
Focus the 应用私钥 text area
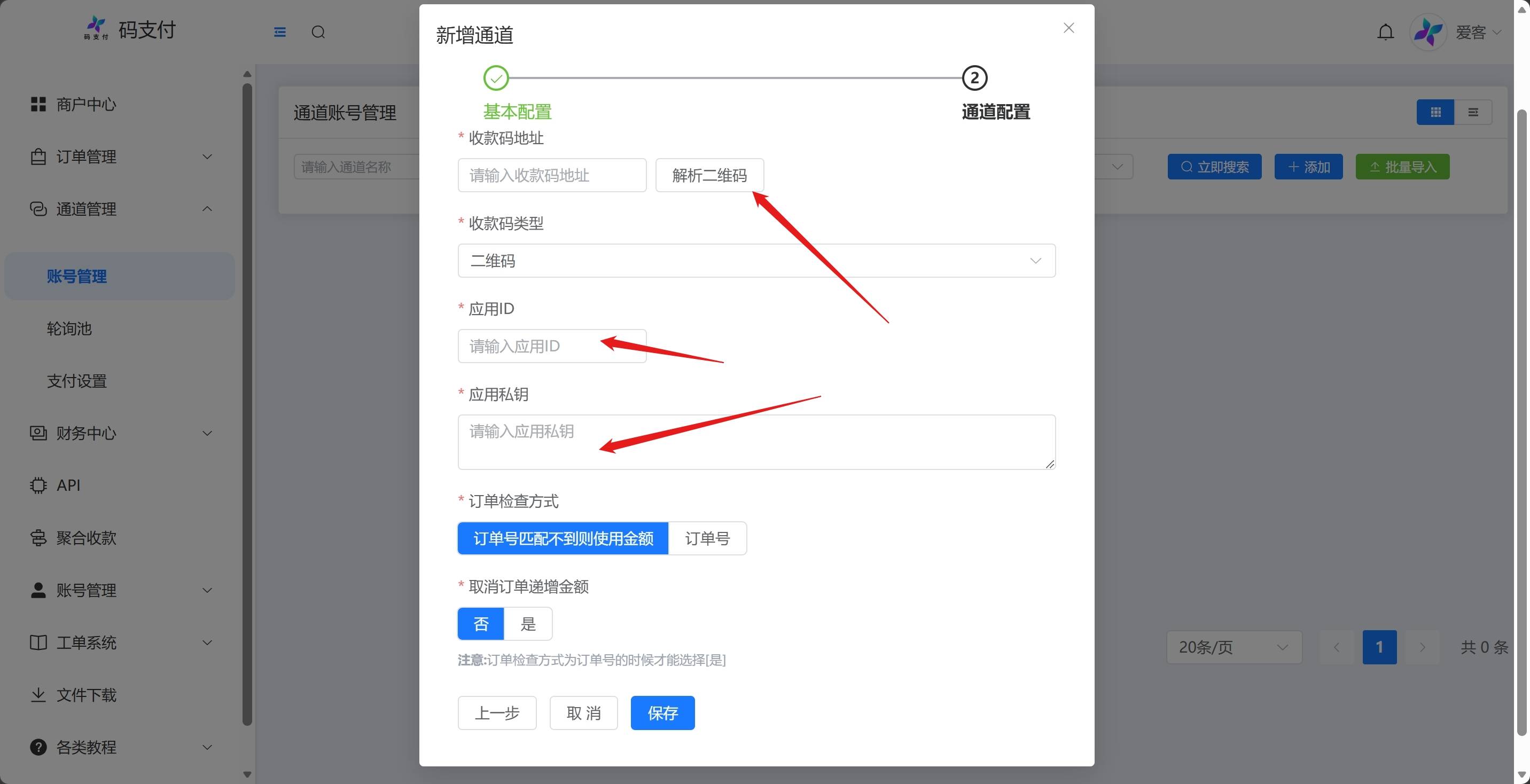point(756,442)
